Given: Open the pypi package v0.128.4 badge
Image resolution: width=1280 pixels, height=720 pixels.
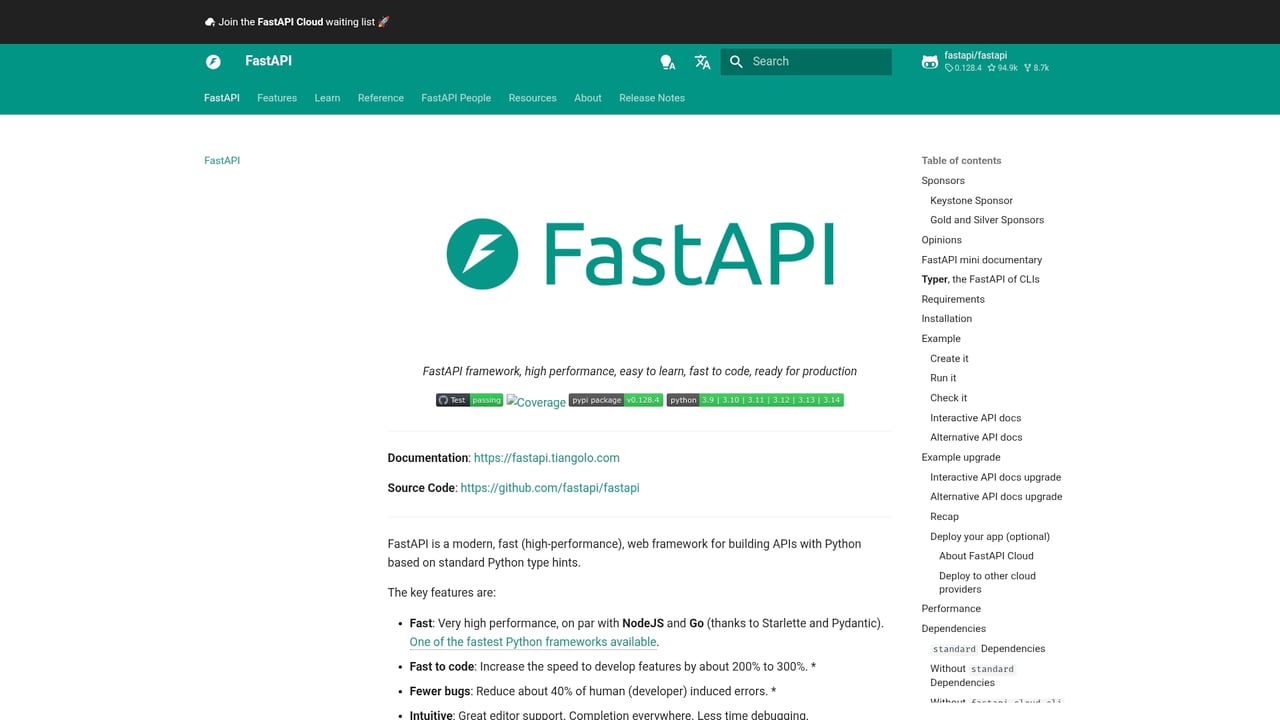Looking at the screenshot, I should coord(615,399).
